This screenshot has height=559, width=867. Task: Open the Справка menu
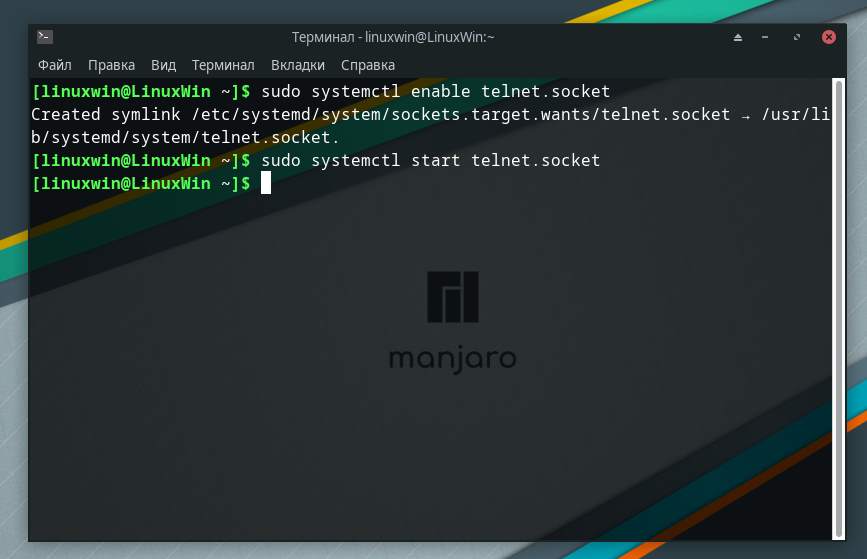(x=368, y=65)
